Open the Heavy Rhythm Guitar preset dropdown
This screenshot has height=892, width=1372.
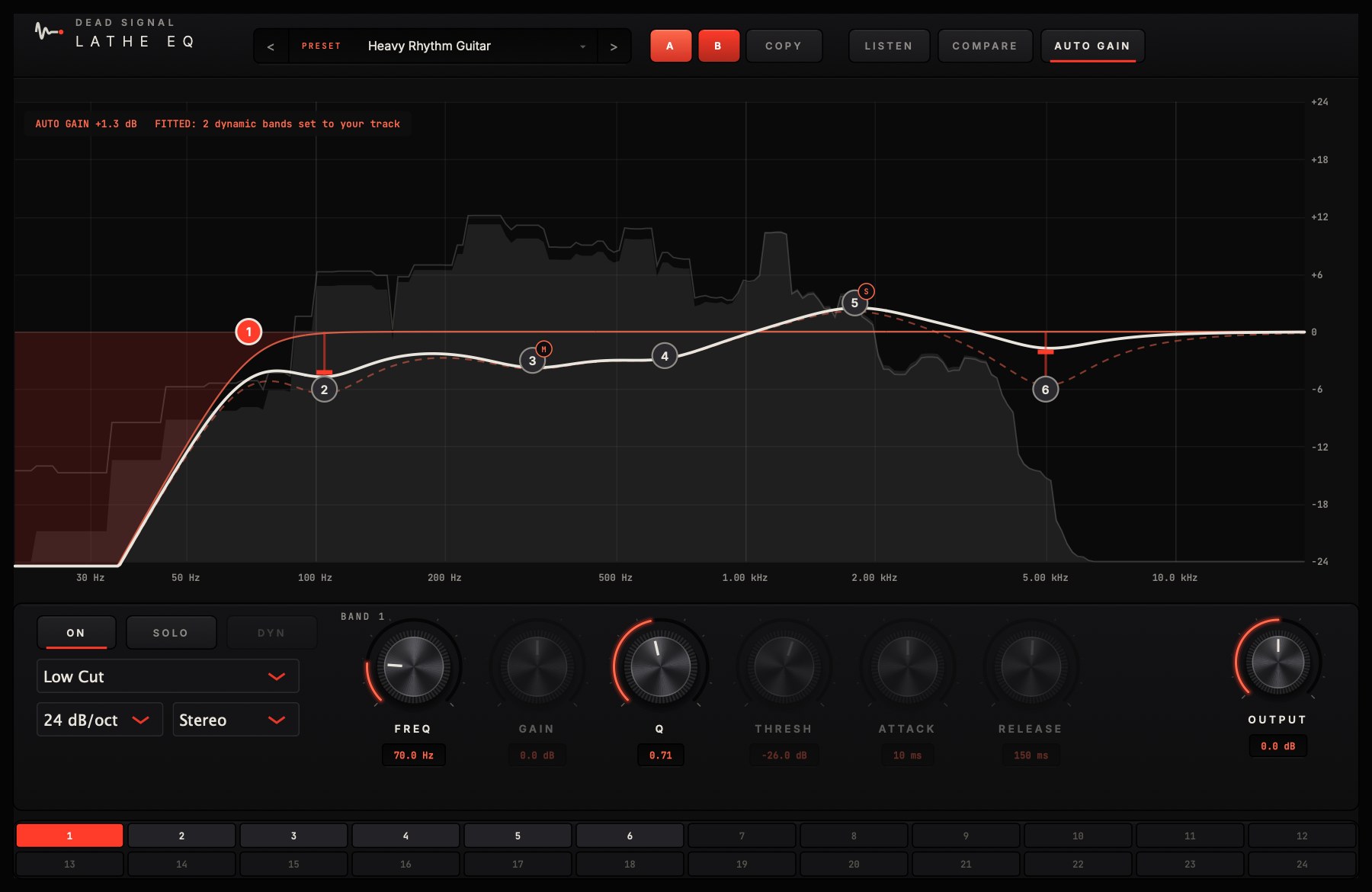point(443,47)
